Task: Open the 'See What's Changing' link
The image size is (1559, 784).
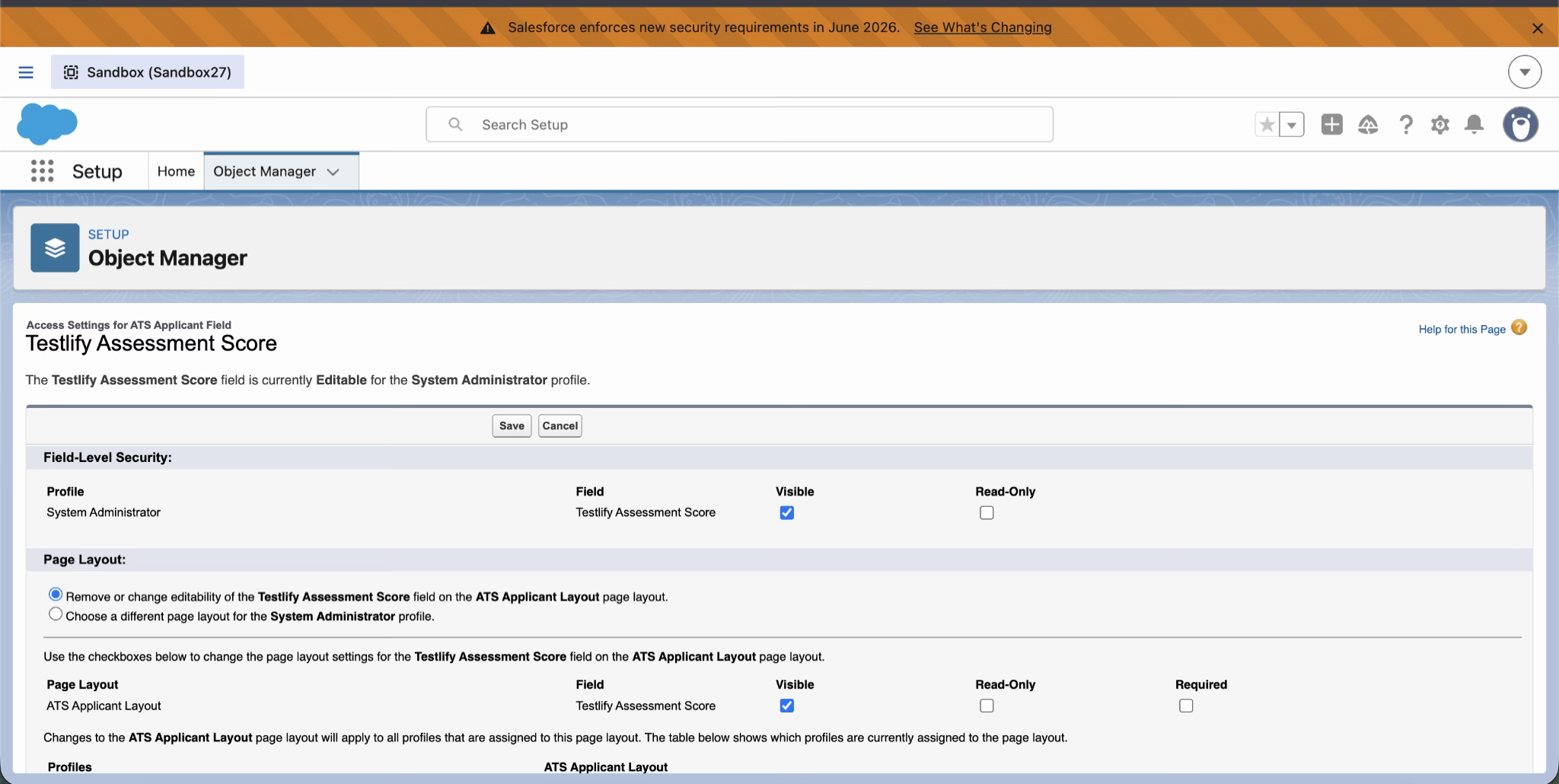Action: point(983,27)
